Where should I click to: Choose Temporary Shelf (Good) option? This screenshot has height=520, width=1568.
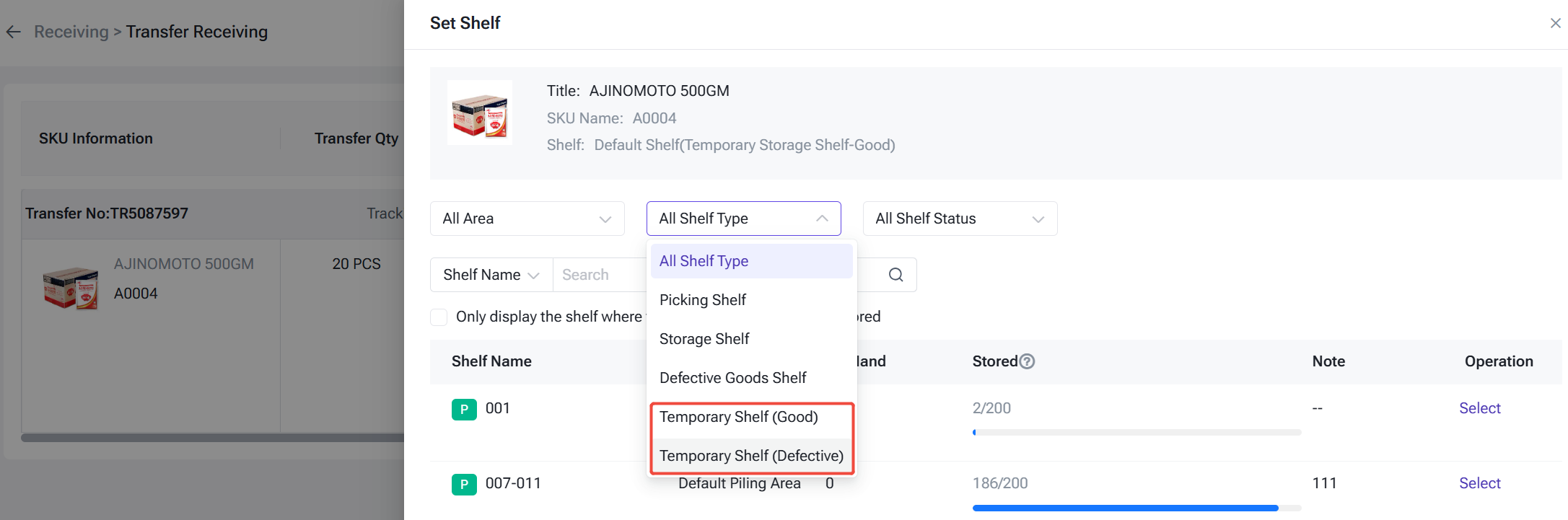click(752, 417)
